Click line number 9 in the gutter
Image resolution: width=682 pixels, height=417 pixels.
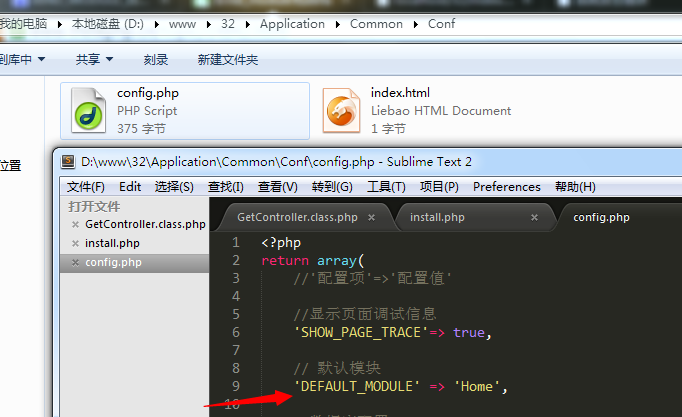(x=235, y=386)
